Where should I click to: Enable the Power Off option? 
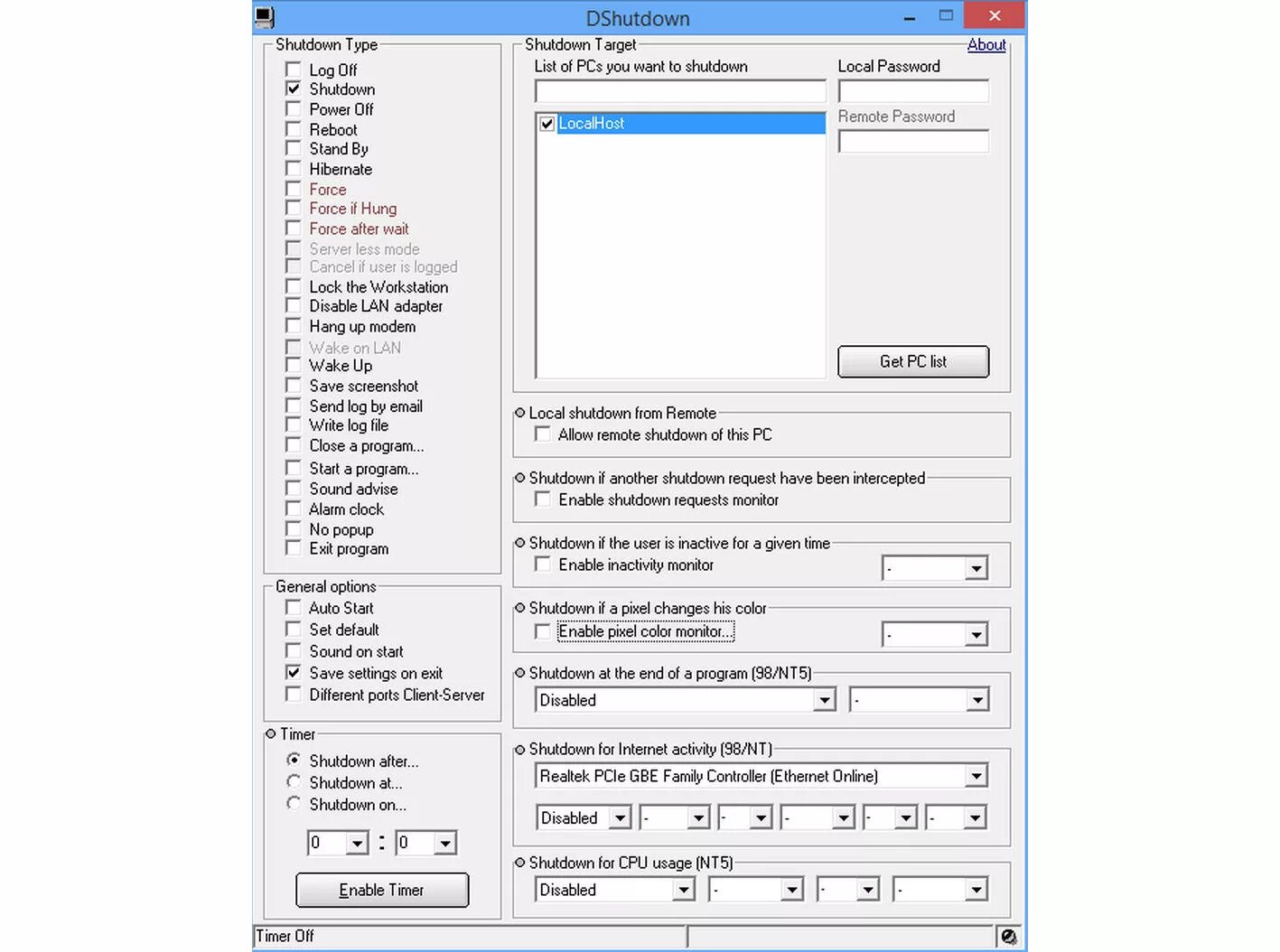coord(293,108)
